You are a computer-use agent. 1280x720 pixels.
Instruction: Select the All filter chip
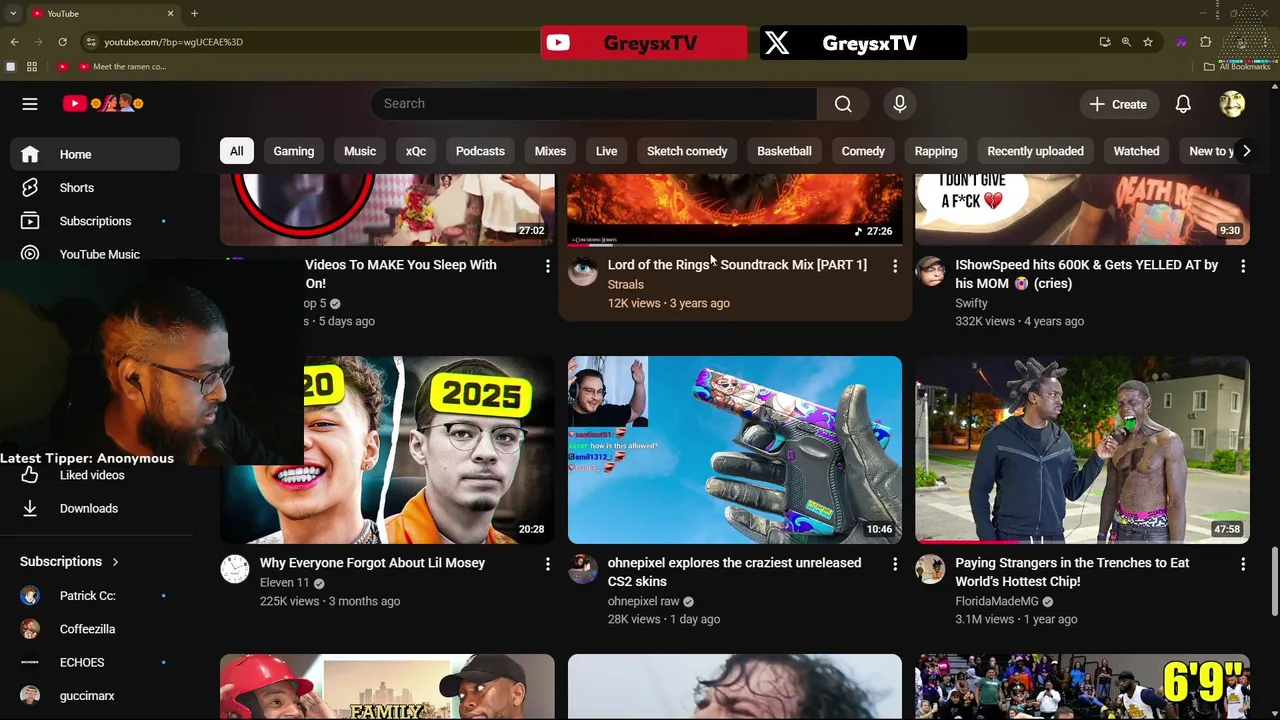pos(237,151)
